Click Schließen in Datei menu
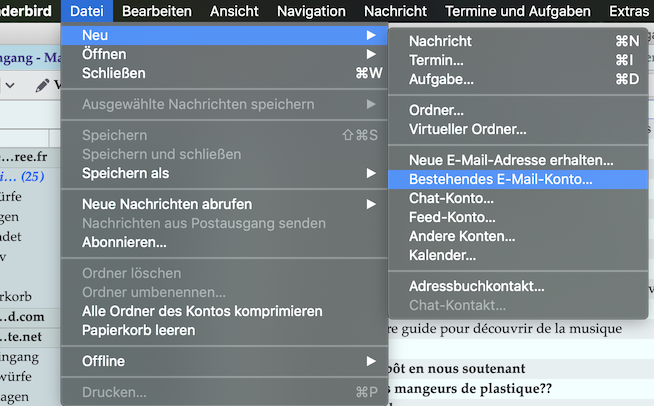 [x=113, y=73]
